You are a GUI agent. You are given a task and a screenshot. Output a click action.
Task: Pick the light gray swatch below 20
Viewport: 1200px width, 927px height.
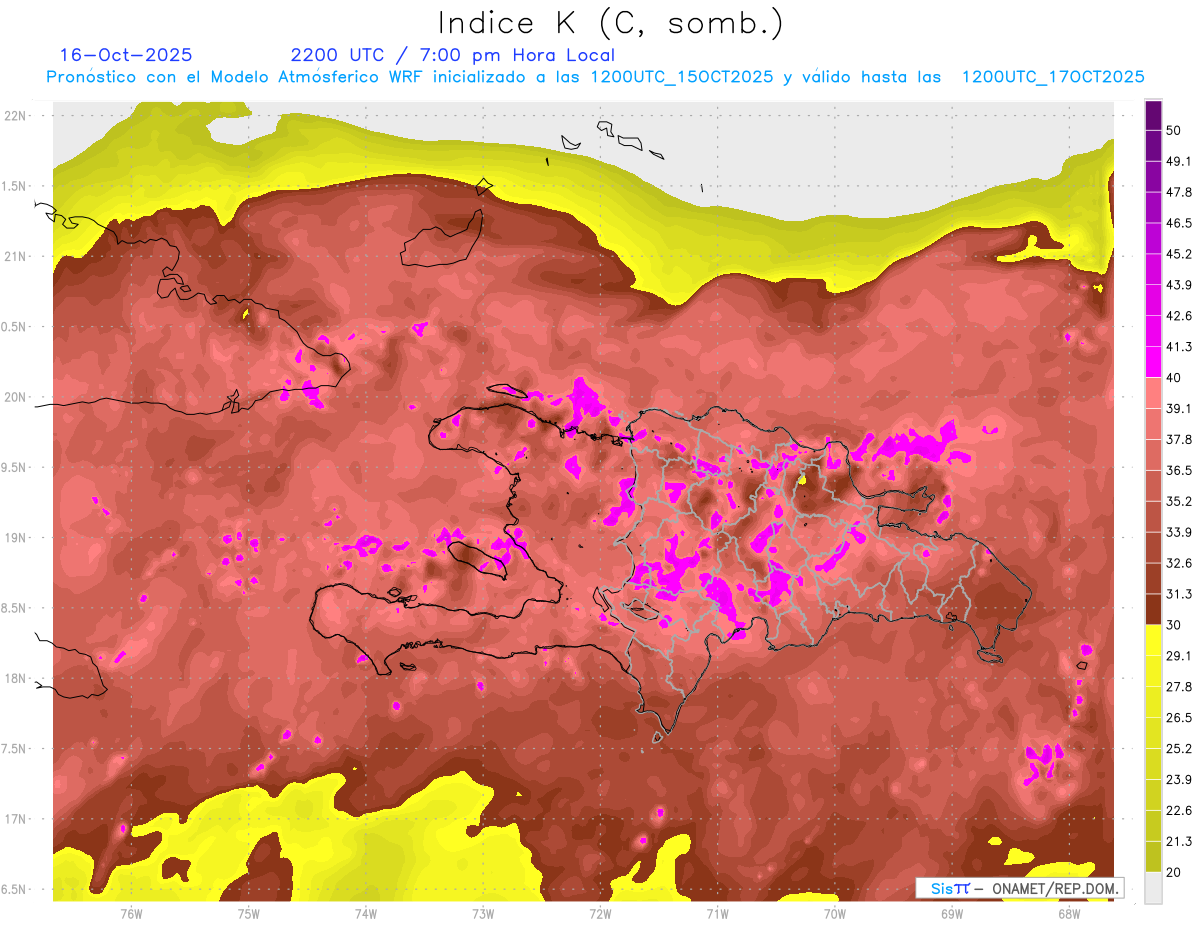[1153, 888]
